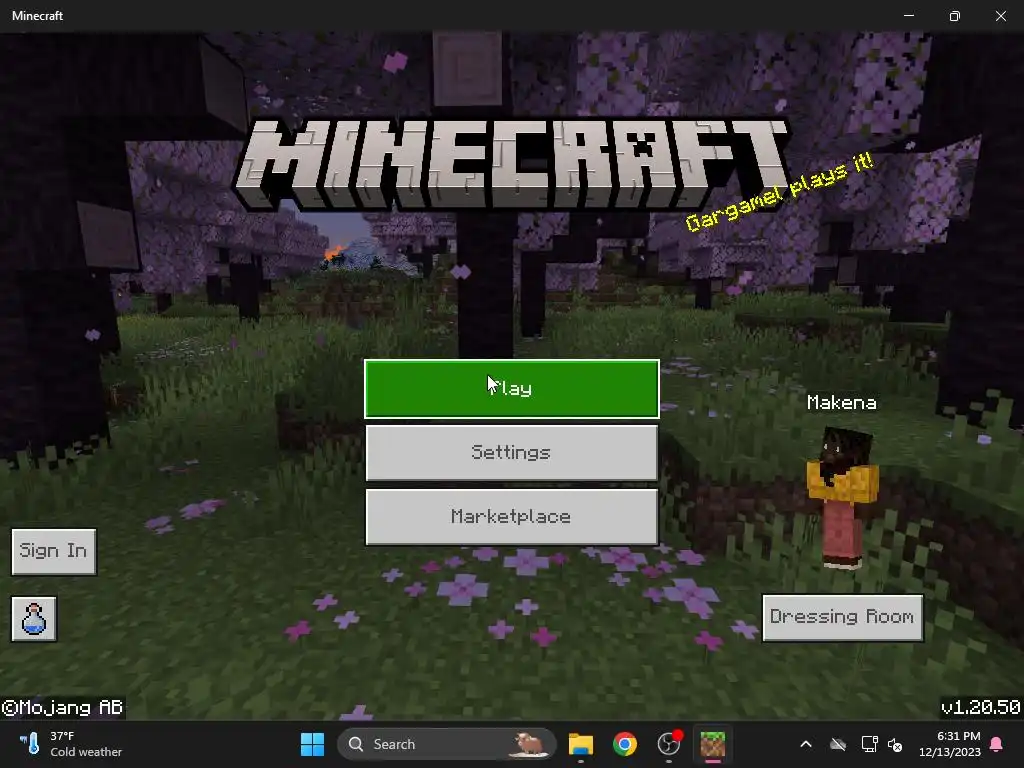Image resolution: width=1024 pixels, height=768 pixels.
Task: Show hidden system tray icons chevron
Action: (x=806, y=744)
